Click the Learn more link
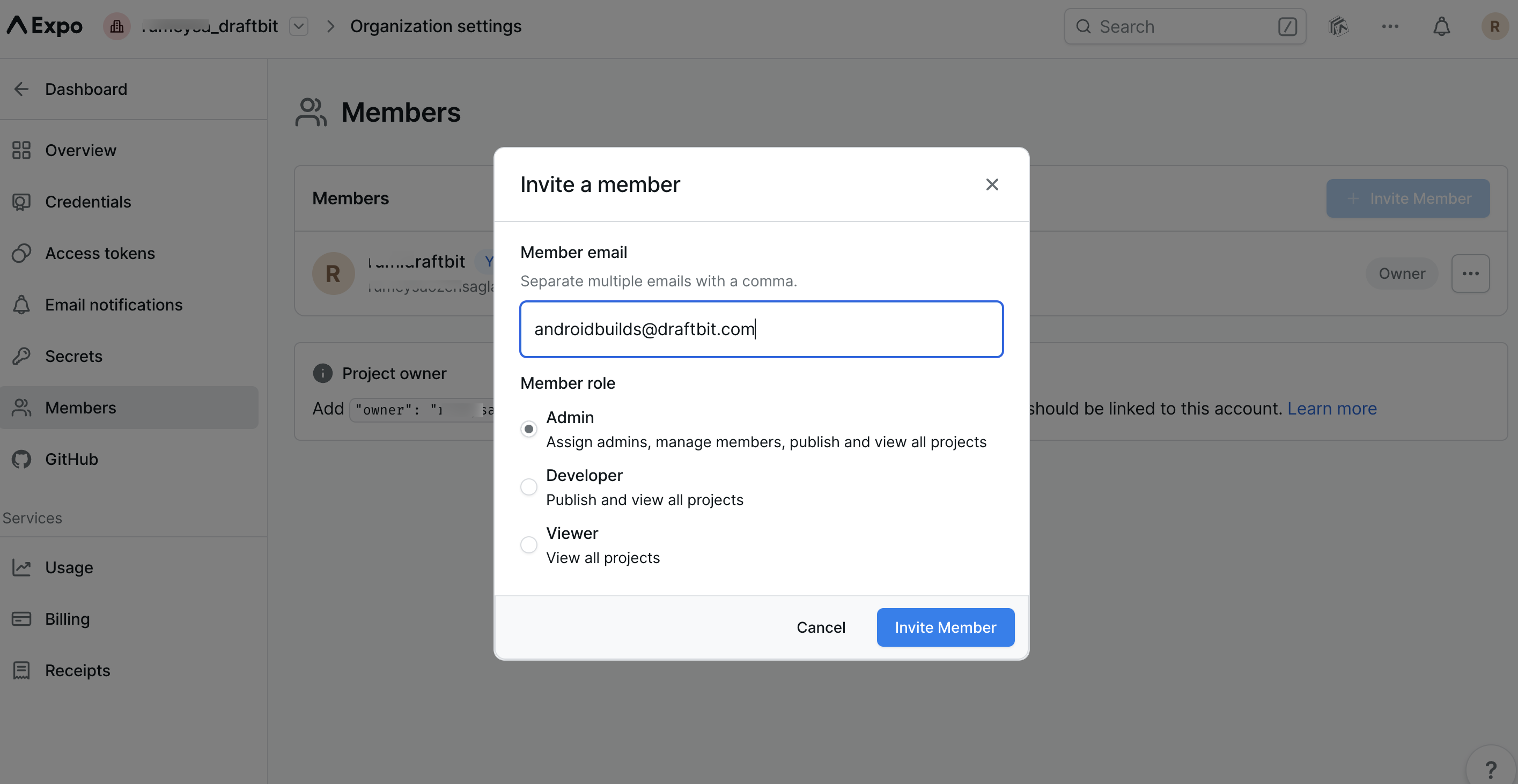 coord(1331,408)
